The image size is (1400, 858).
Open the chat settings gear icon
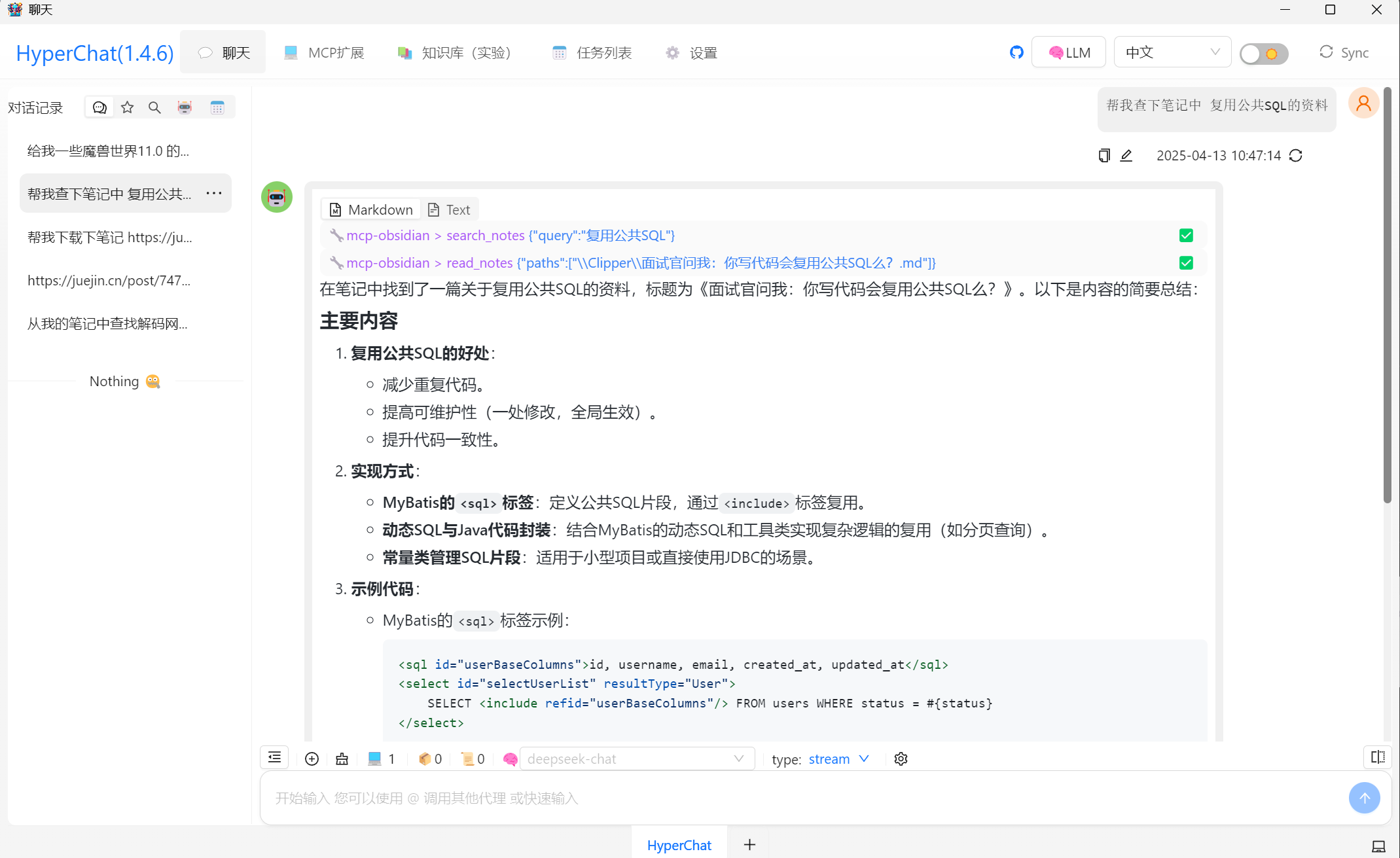click(901, 759)
